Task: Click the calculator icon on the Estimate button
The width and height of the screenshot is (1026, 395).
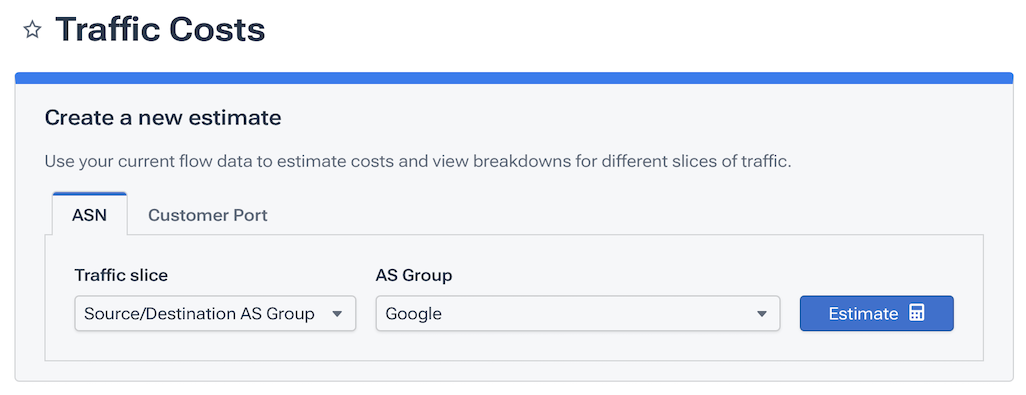Action: coord(917,313)
